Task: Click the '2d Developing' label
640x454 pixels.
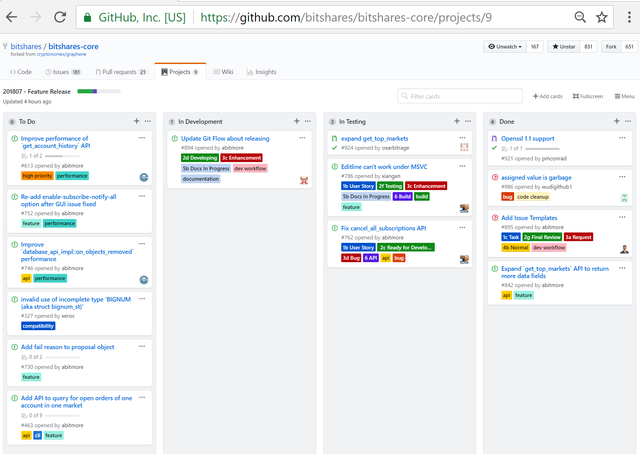Action: click(x=200, y=158)
